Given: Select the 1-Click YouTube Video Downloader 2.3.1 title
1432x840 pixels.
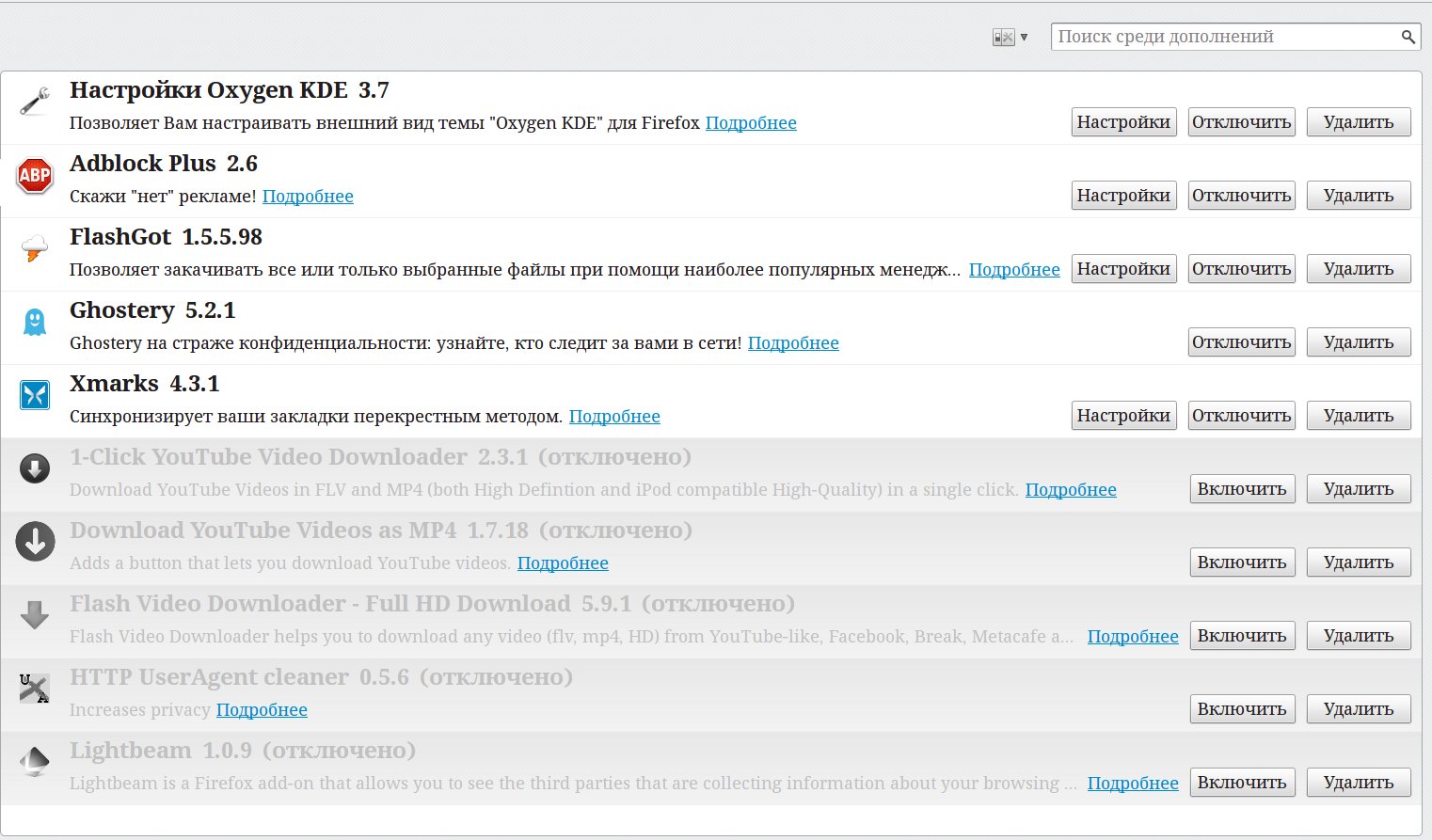Looking at the screenshot, I should coord(380,457).
